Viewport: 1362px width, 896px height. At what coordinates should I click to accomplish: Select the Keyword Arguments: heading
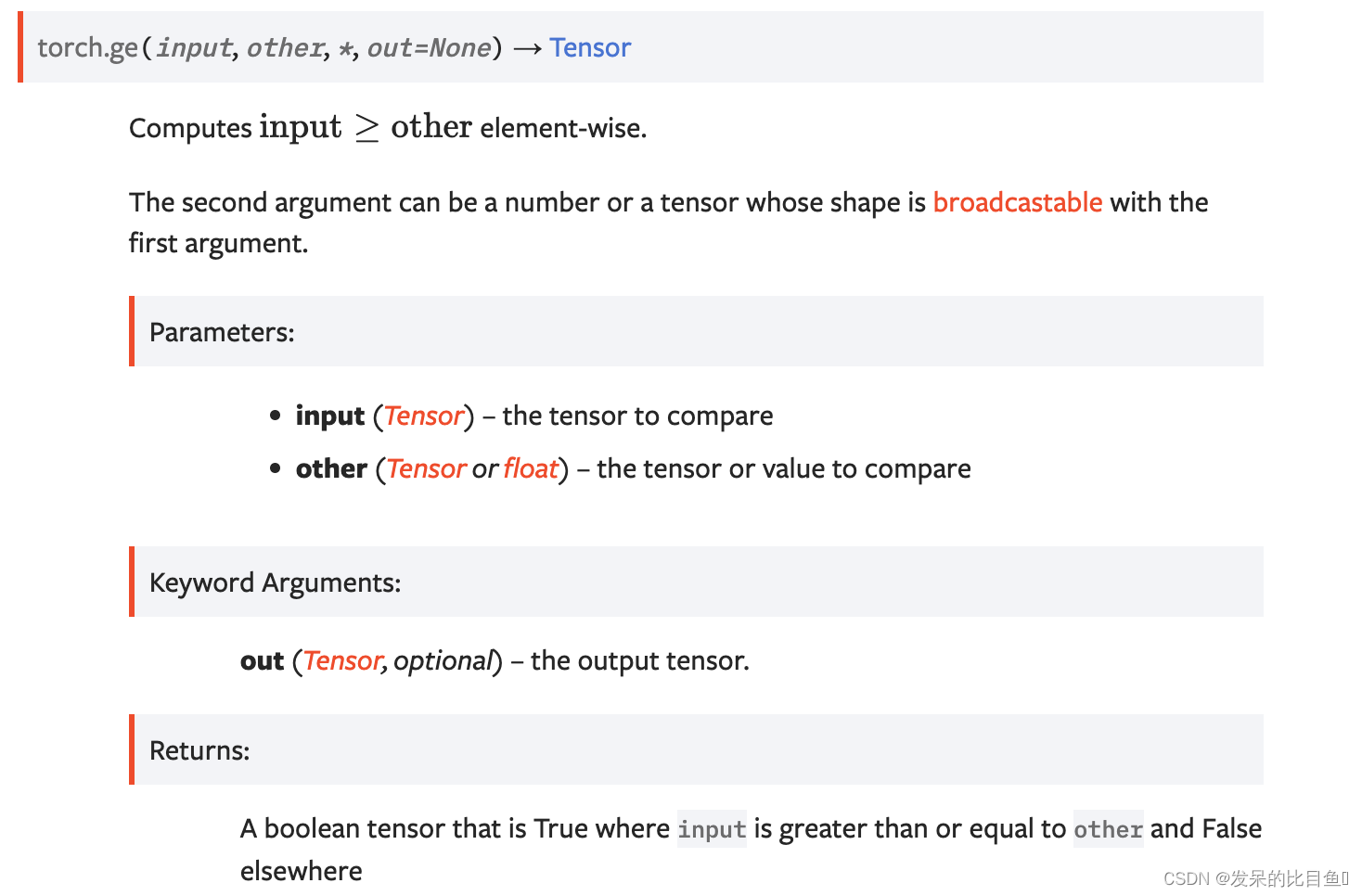point(275,582)
